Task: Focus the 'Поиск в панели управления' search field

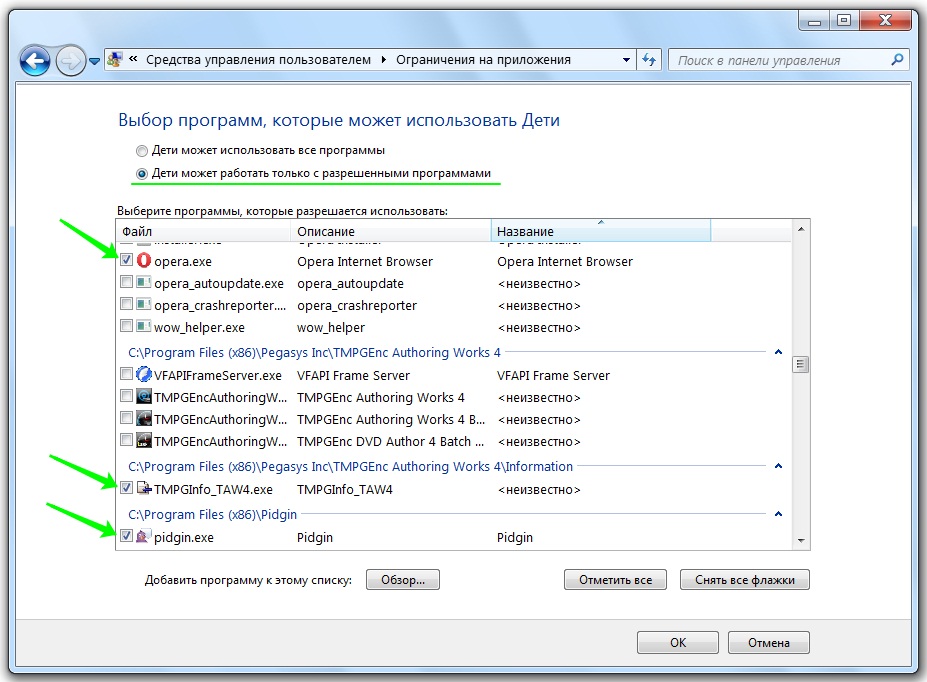Action: (790, 60)
